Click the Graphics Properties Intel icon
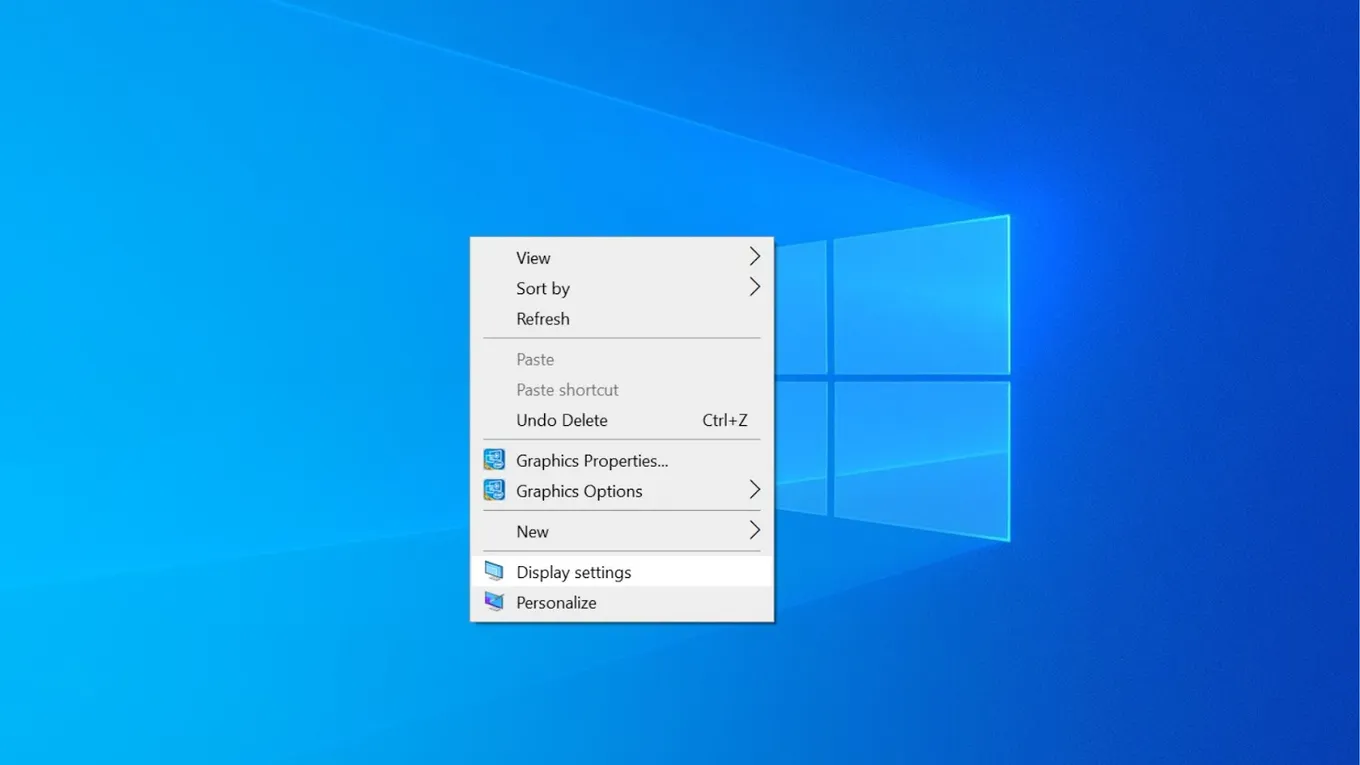The width and height of the screenshot is (1360, 765). point(494,459)
